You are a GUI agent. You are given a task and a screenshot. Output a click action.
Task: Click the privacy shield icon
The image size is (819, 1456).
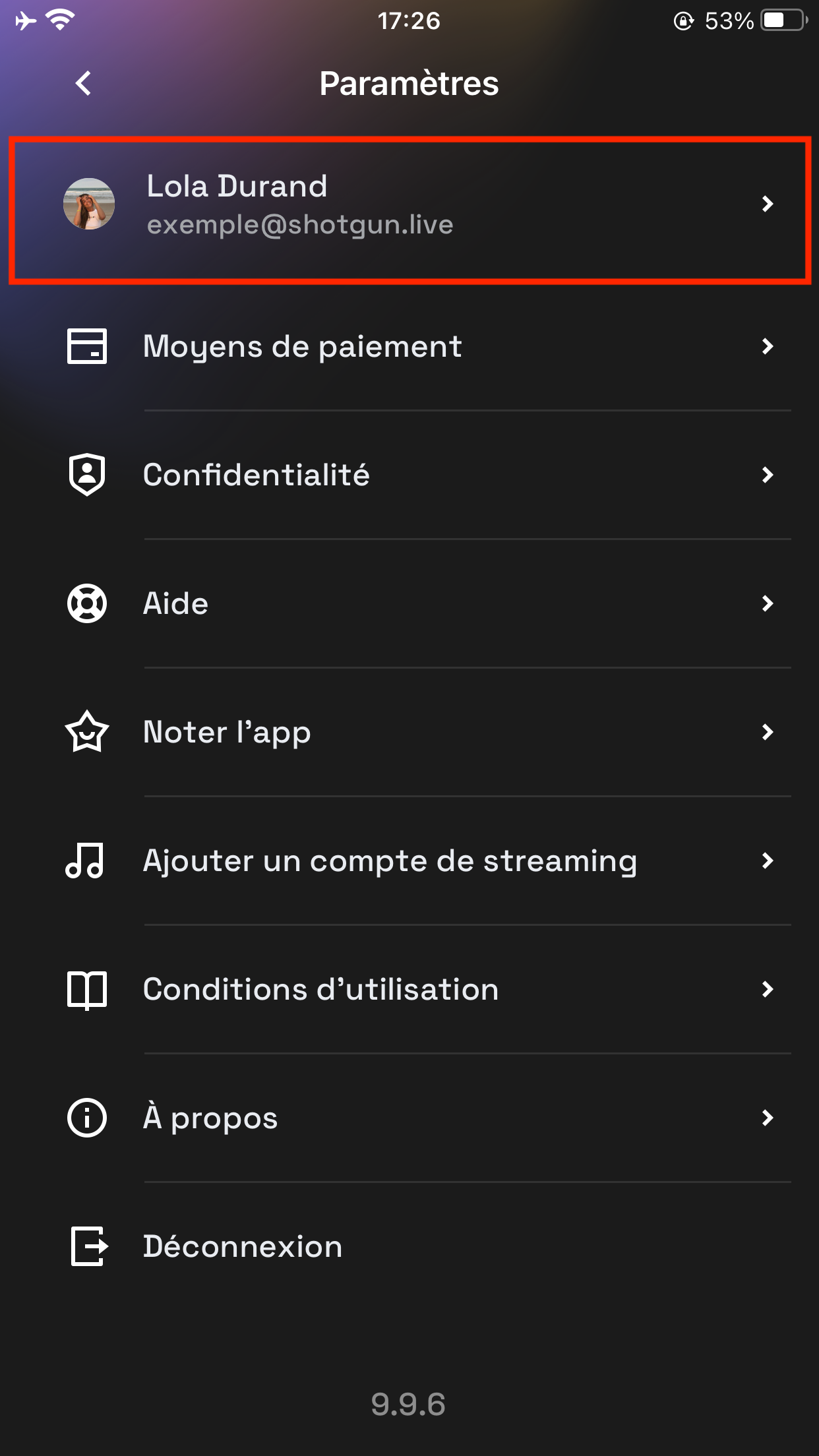point(87,475)
